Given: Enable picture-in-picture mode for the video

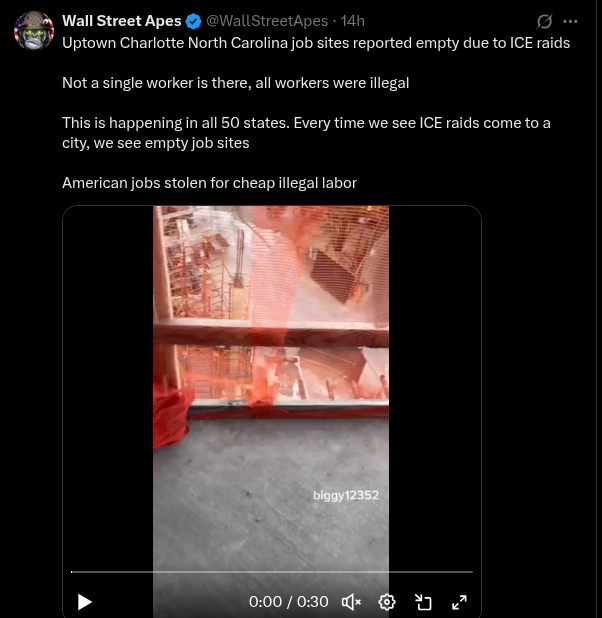Looking at the screenshot, I should (x=423, y=602).
